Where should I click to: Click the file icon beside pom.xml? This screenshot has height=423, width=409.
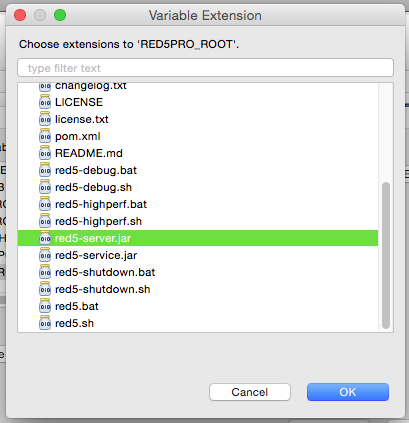45,136
